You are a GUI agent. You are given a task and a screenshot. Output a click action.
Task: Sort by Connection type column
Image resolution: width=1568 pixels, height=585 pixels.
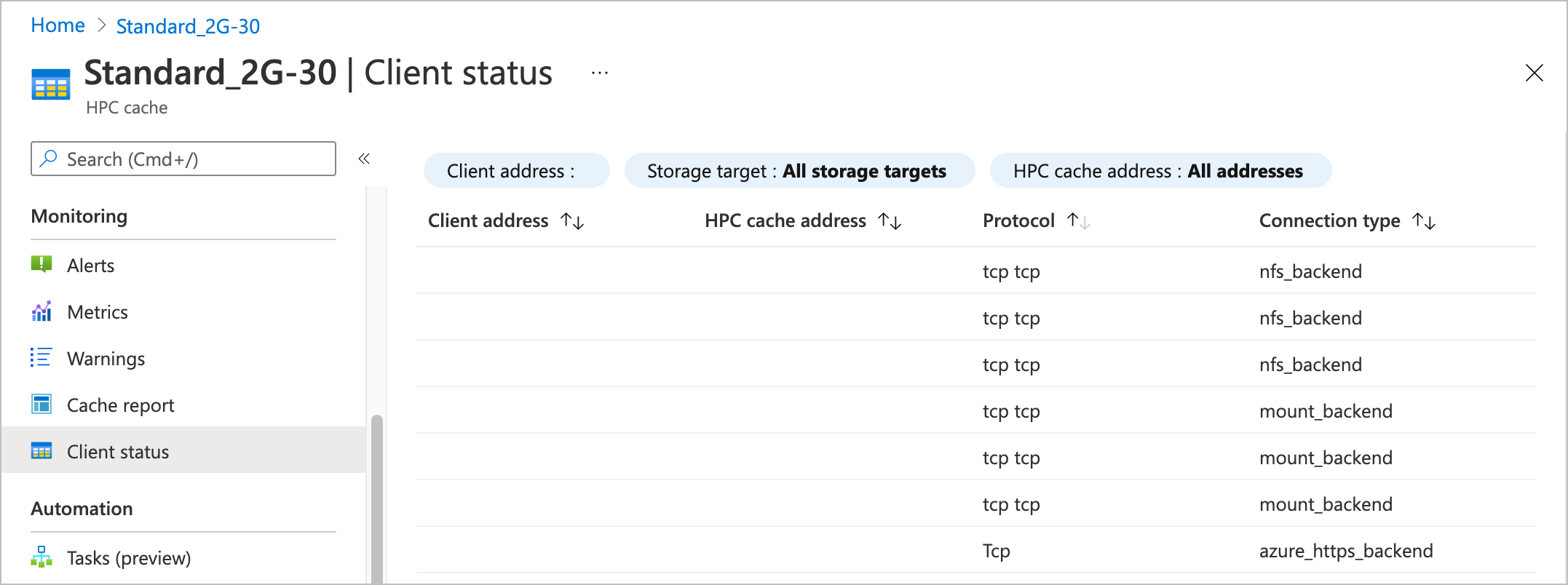[x=1424, y=221]
